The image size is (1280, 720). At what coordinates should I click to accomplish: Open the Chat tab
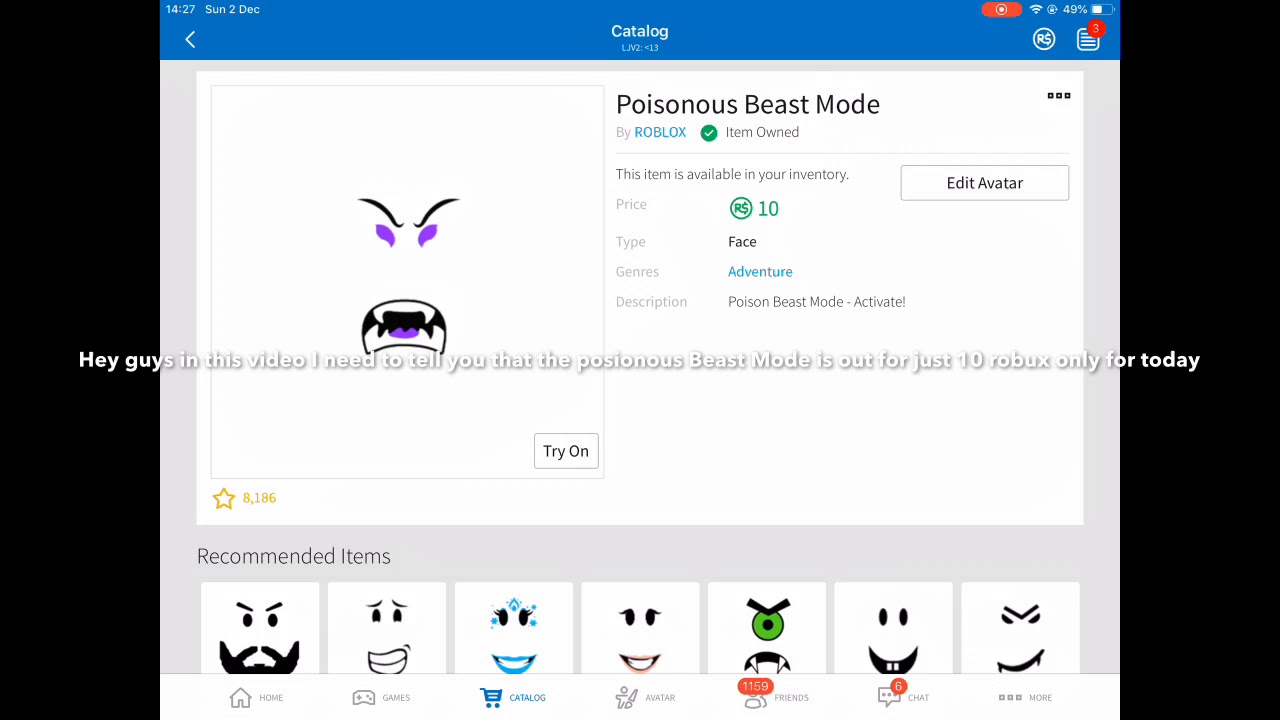pos(903,695)
